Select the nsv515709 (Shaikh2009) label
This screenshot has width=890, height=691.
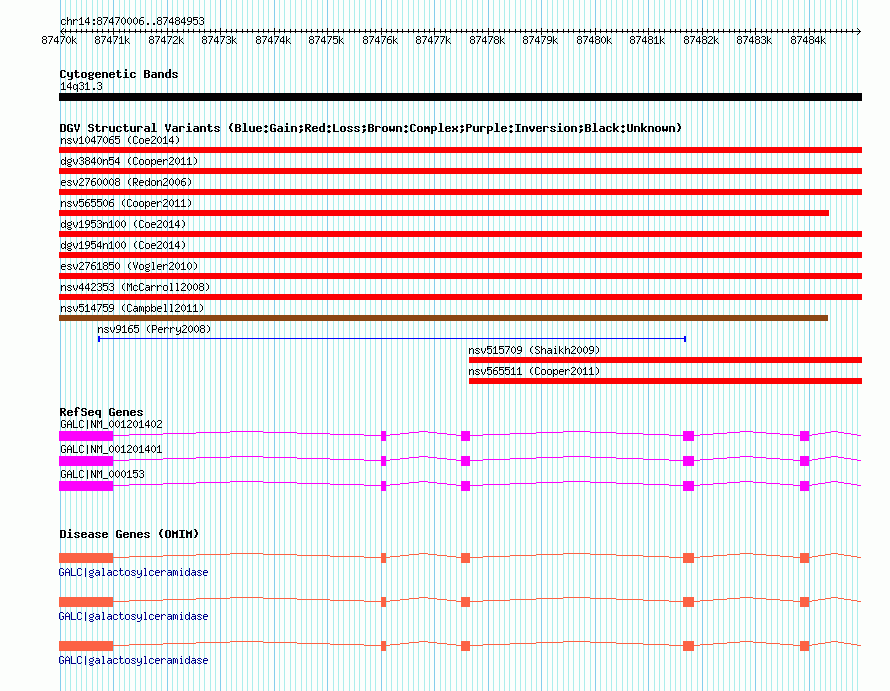pyautogui.click(x=534, y=350)
